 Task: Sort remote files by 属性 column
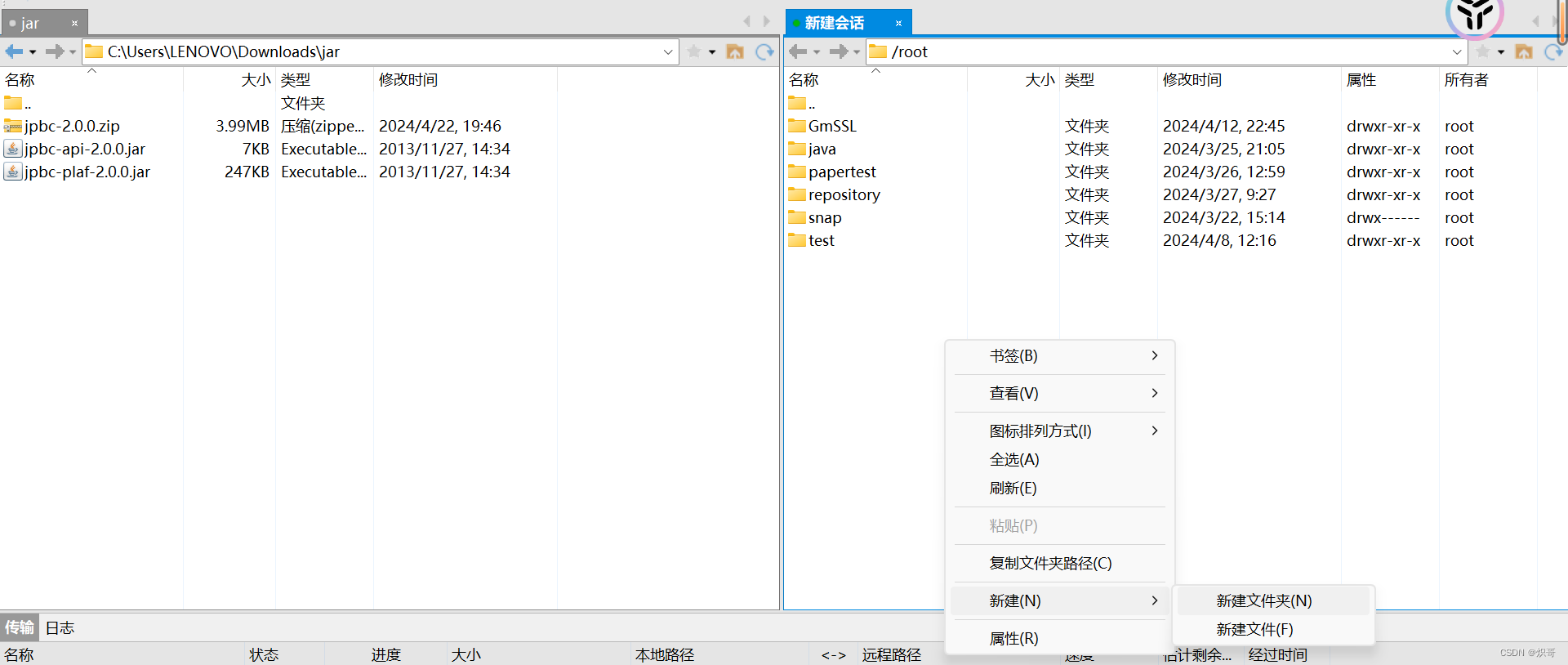[1390, 80]
